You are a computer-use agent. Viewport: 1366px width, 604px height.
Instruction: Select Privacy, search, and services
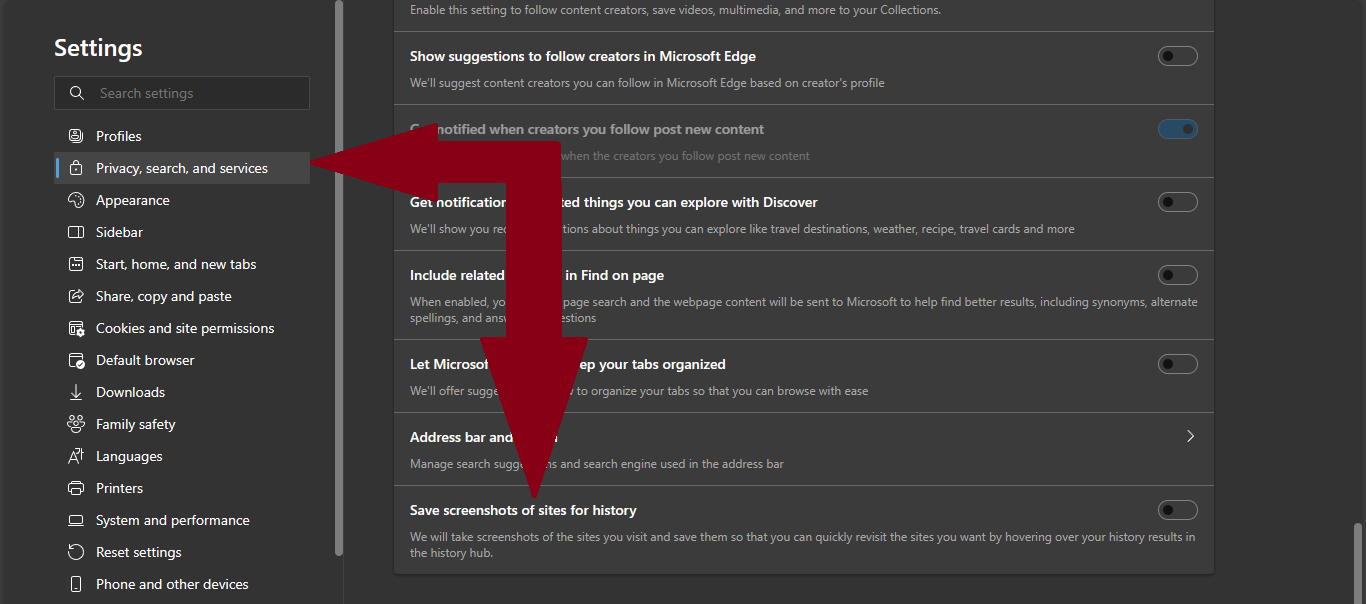(182, 168)
